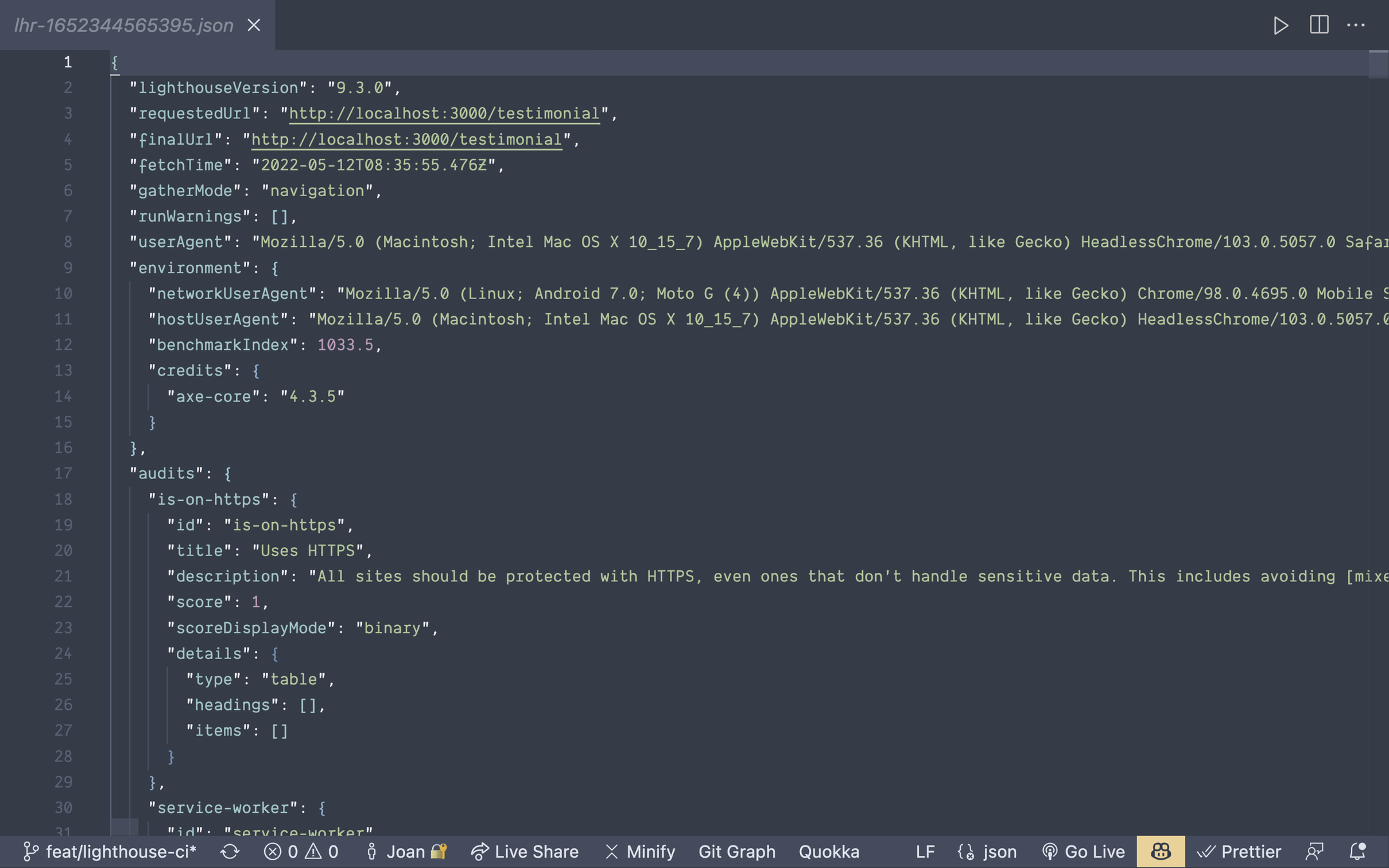Change the json language mode selector

[x=987, y=852]
